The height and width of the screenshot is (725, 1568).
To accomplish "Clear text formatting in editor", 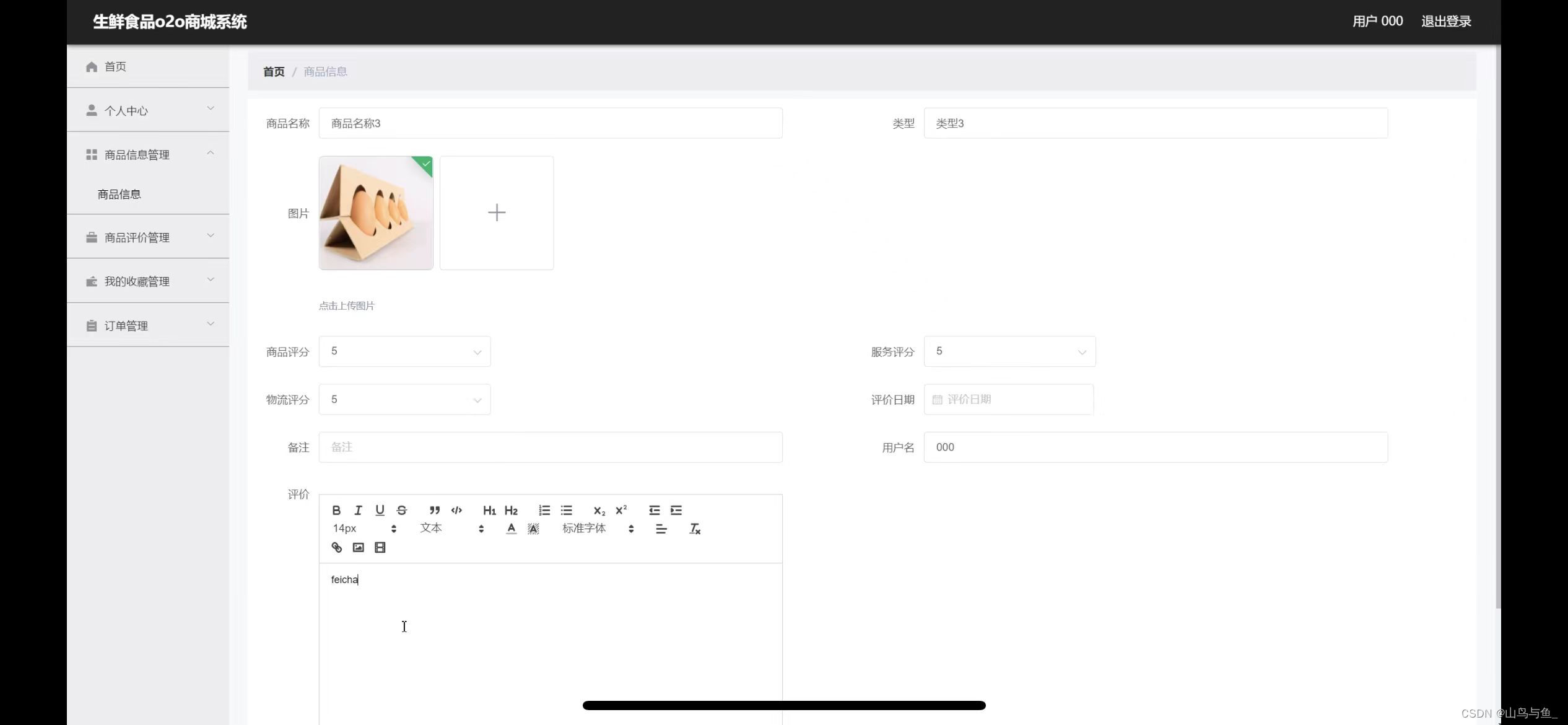I will (695, 529).
